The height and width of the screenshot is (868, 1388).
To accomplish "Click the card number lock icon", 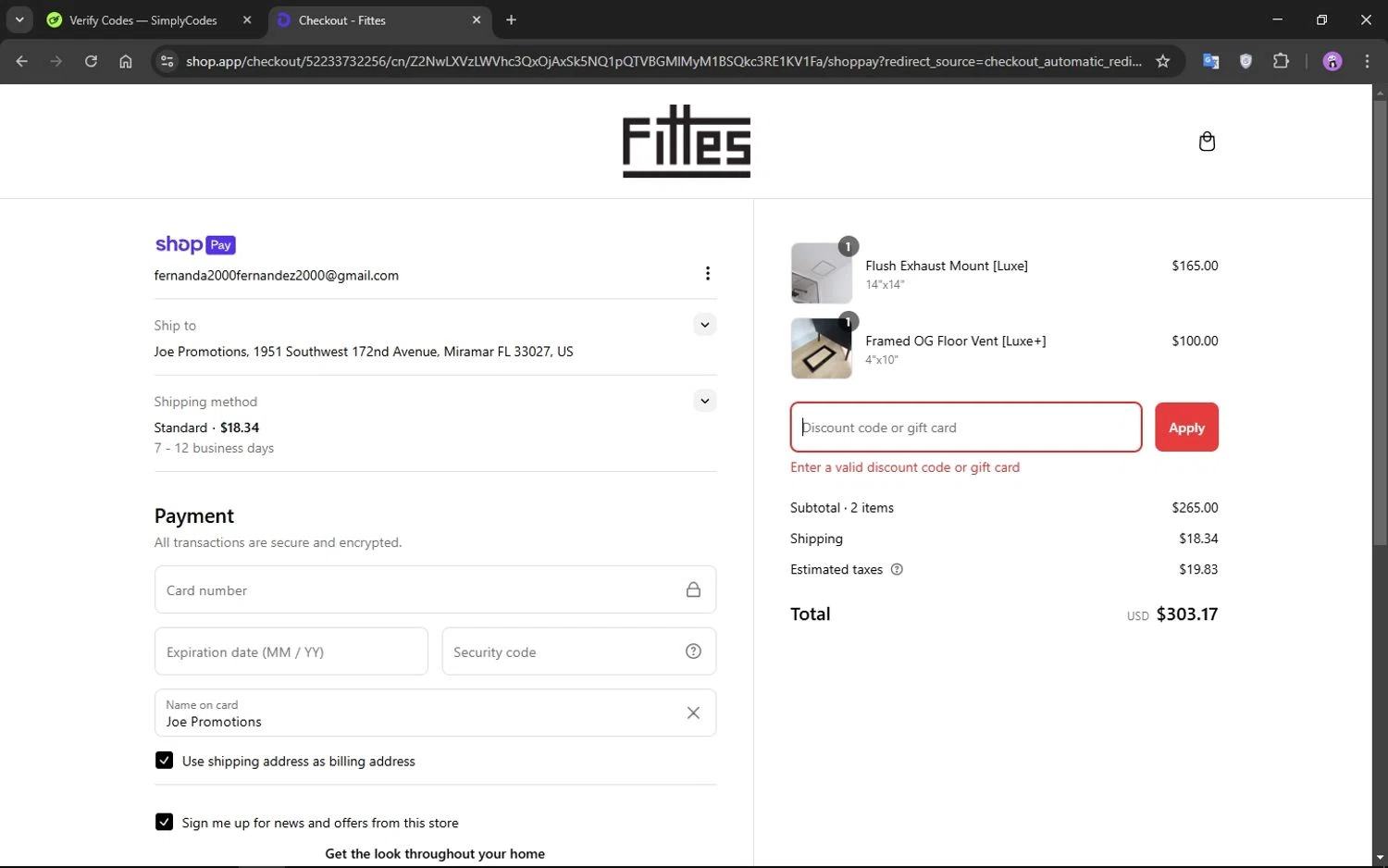I will tap(693, 589).
